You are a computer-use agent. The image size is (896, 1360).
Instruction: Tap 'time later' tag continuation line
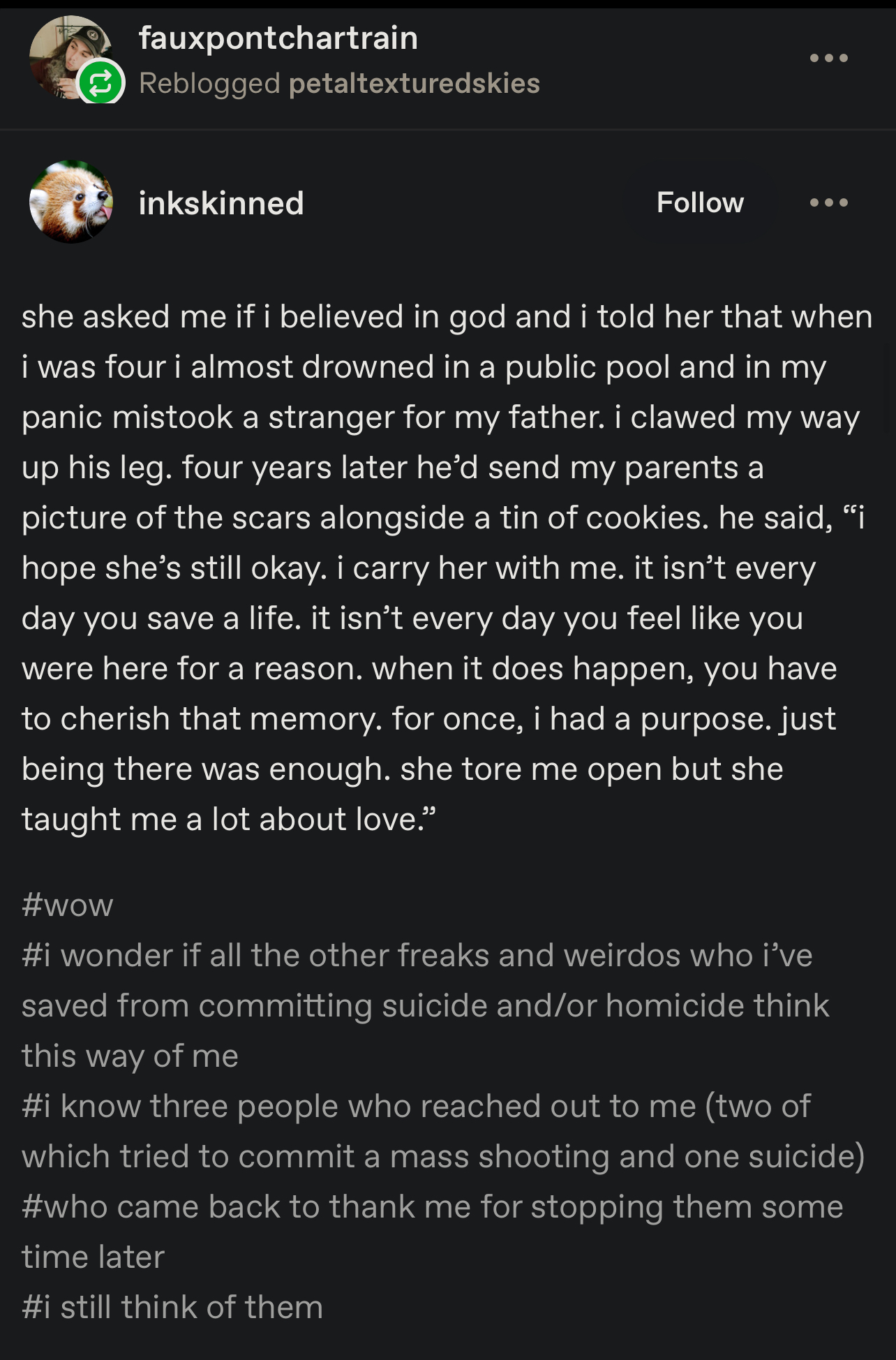93,1257
